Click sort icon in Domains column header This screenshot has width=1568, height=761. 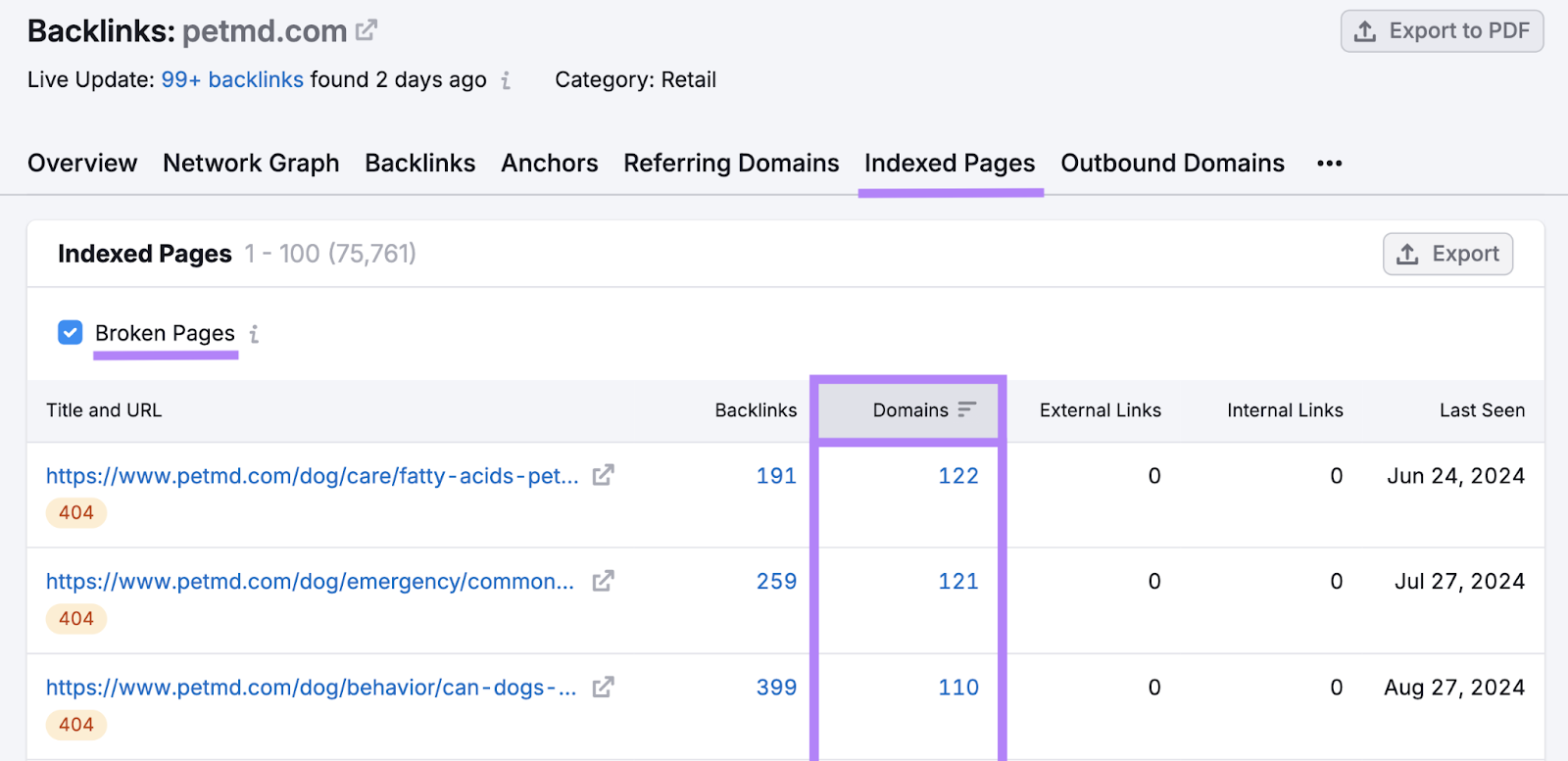click(967, 409)
